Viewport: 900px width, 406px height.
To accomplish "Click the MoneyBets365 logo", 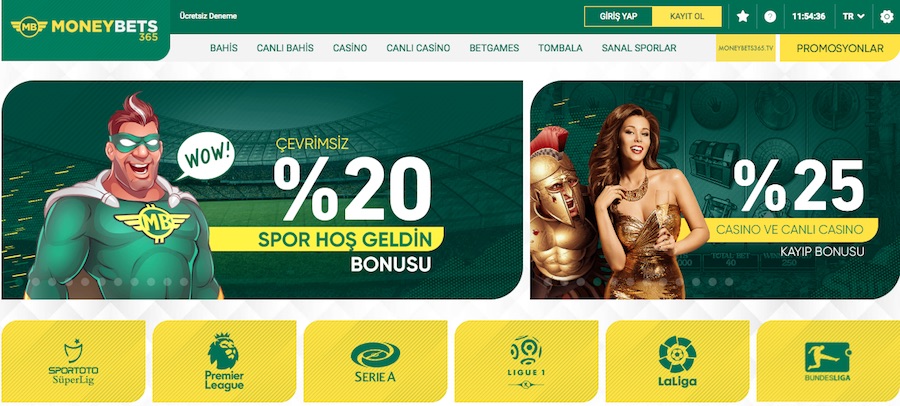I will point(84,29).
